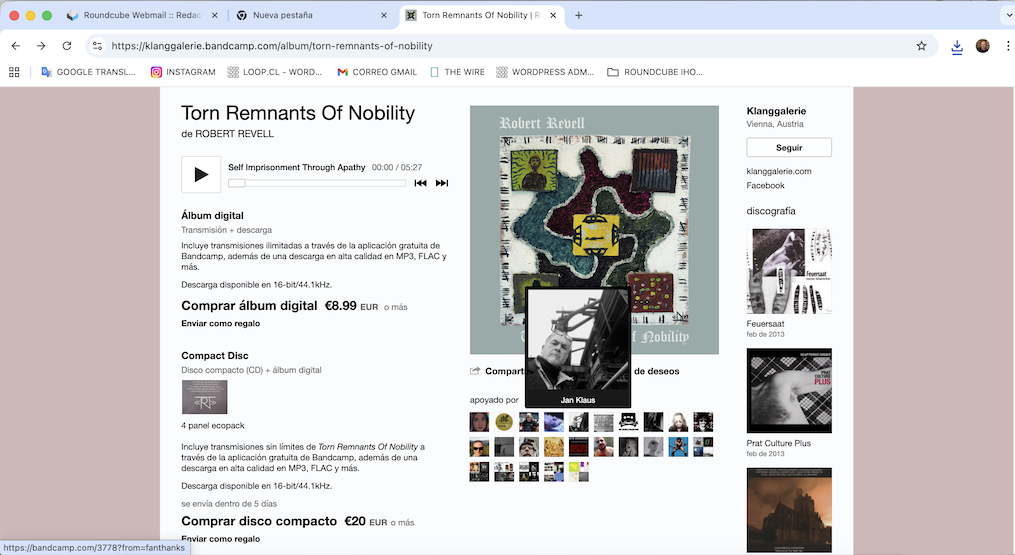The width and height of the screenshot is (1015, 555).
Task: Reload the current page
Action: coord(67,46)
